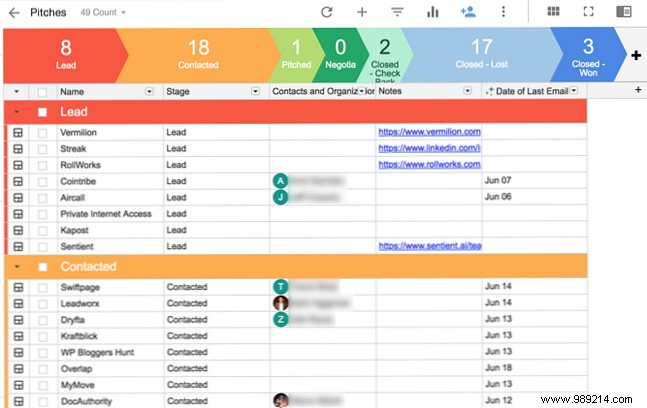Select the Swiftpage row checkbox

pos(43,288)
